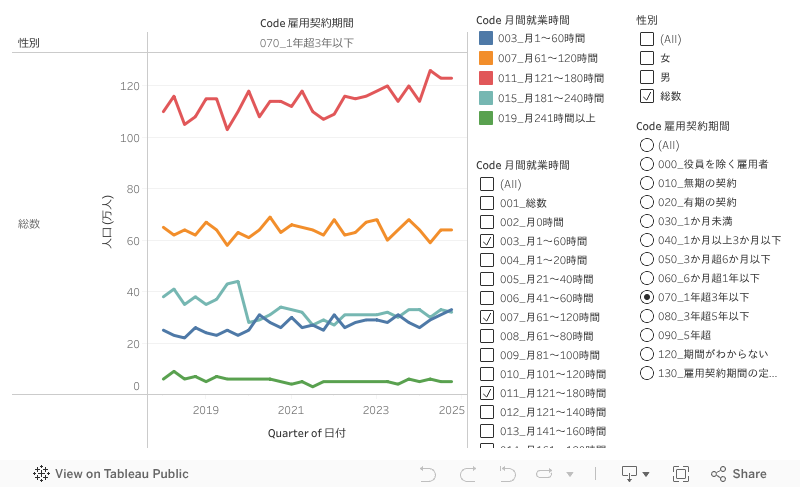Tick the 男 checkbox in 性別 filter

646,77
